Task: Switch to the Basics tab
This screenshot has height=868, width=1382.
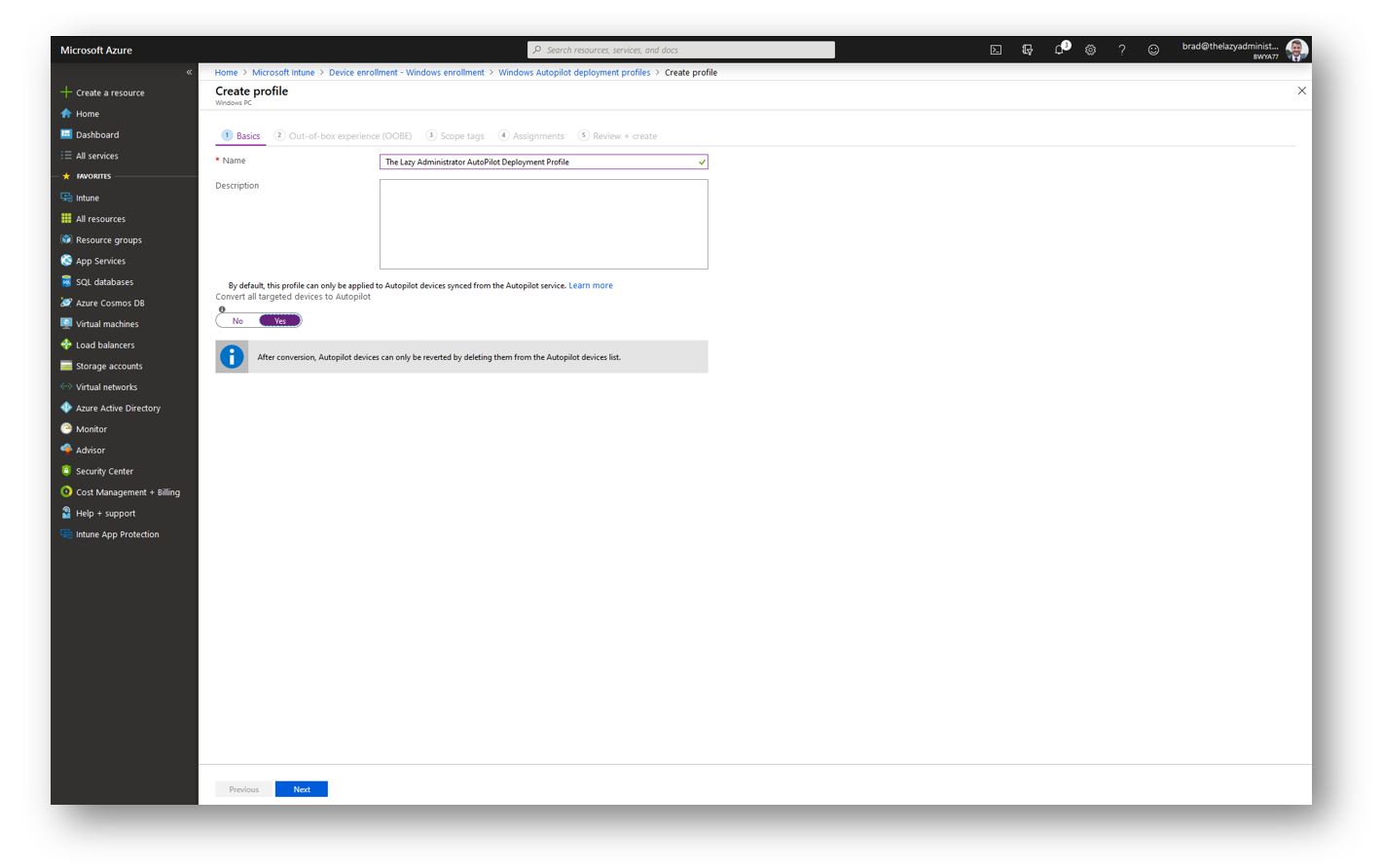Action: click(241, 136)
